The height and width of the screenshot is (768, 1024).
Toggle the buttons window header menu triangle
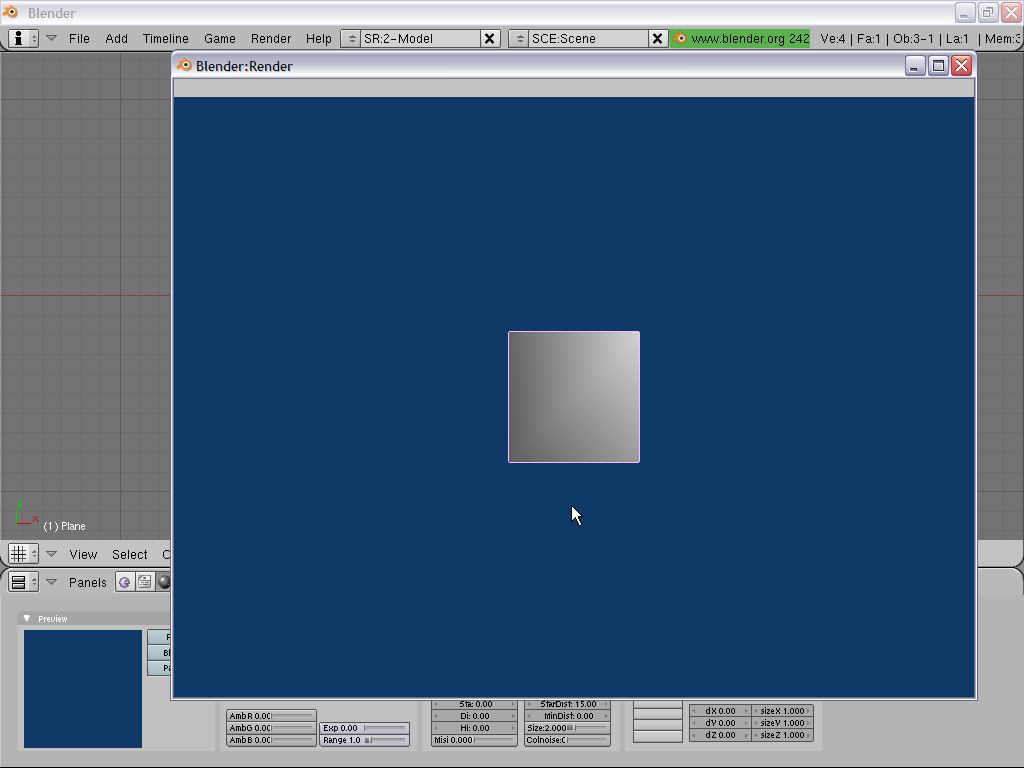[51, 582]
